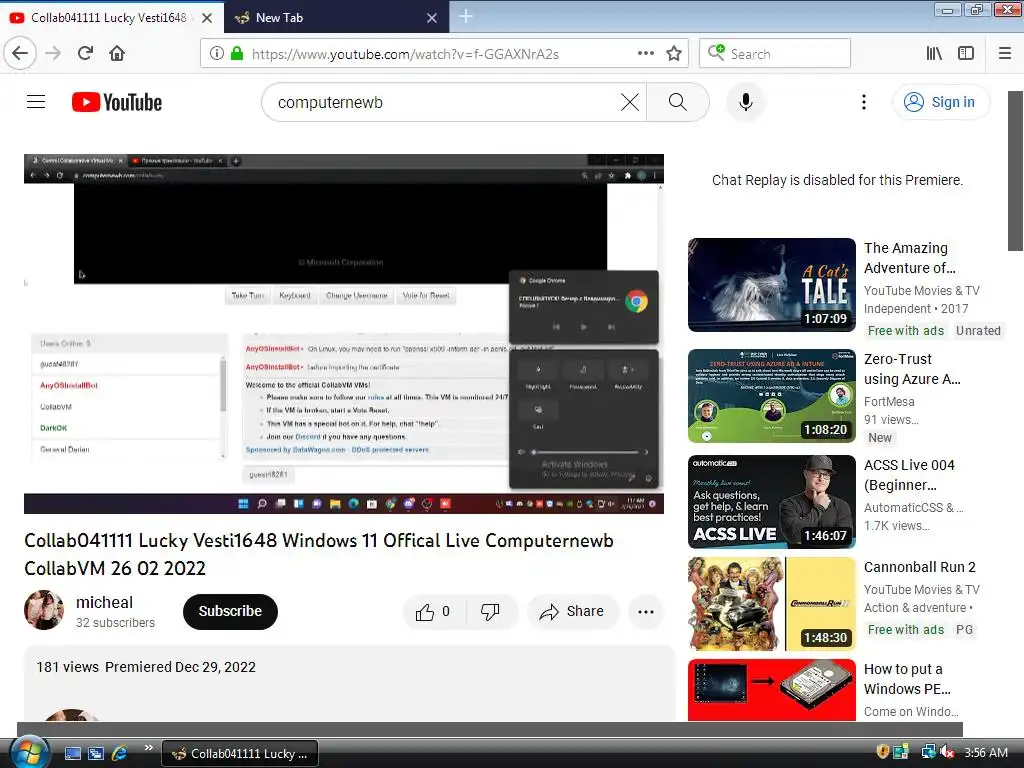The width and height of the screenshot is (1024, 768).
Task: Sign in to YouTube
Action: point(940,102)
